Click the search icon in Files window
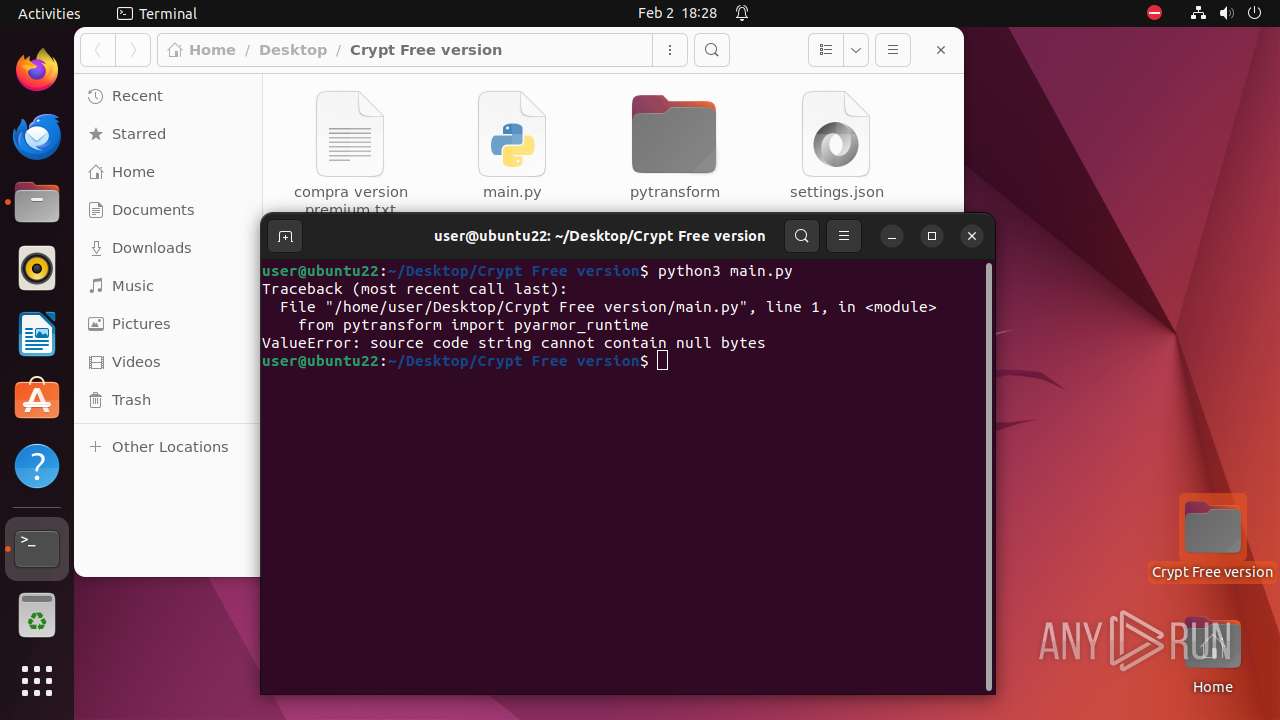The width and height of the screenshot is (1280, 720). point(711,50)
